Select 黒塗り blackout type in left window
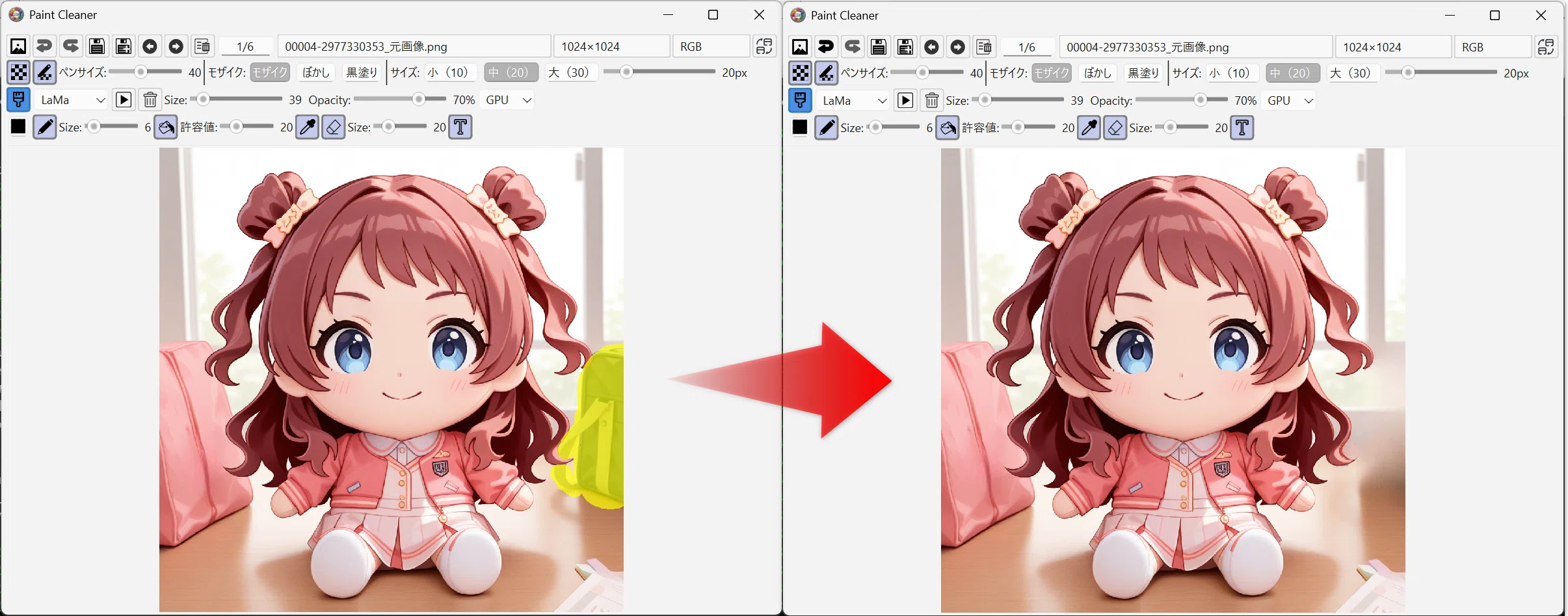 tap(362, 72)
